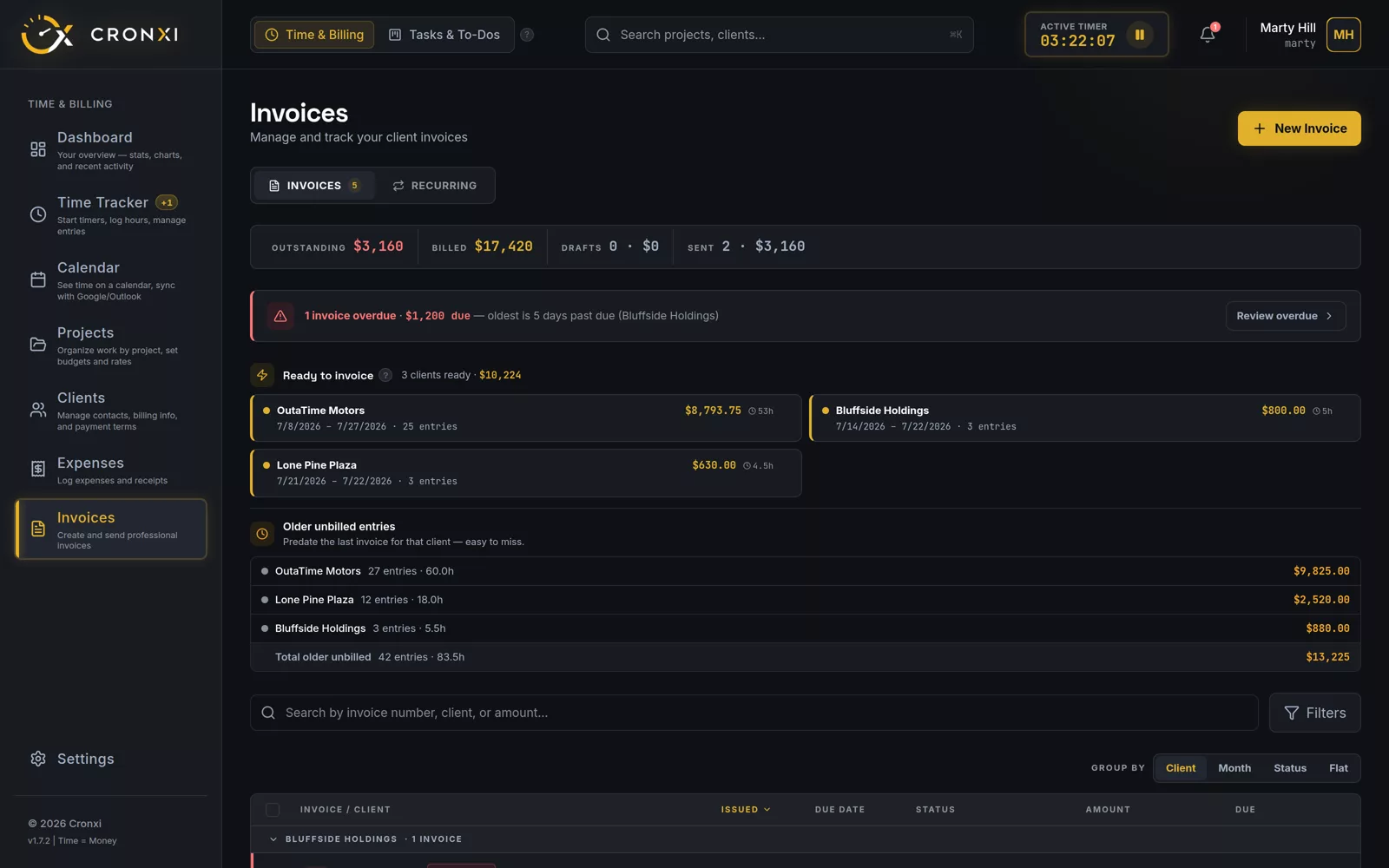The height and width of the screenshot is (868, 1389).
Task: Click the Status column header
Action: (x=935, y=810)
